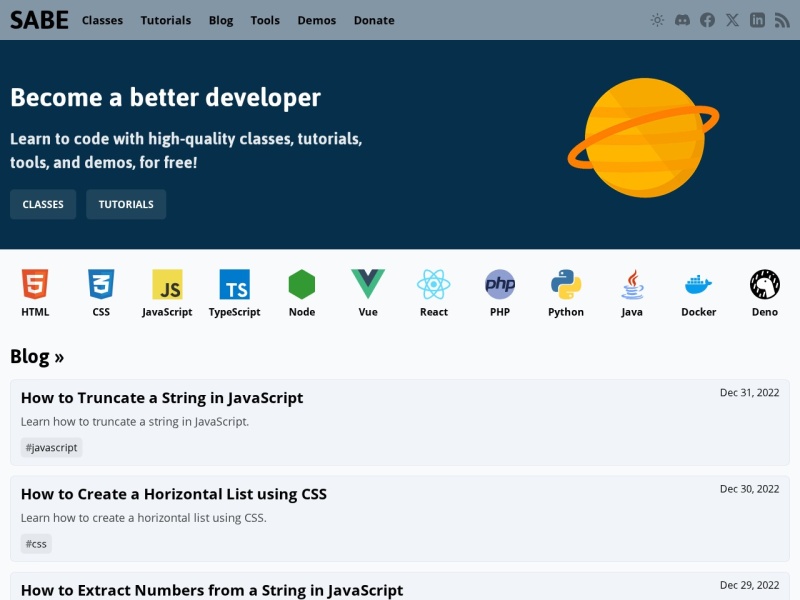
Task: Select the Vue logo icon
Action: [368, 284]
